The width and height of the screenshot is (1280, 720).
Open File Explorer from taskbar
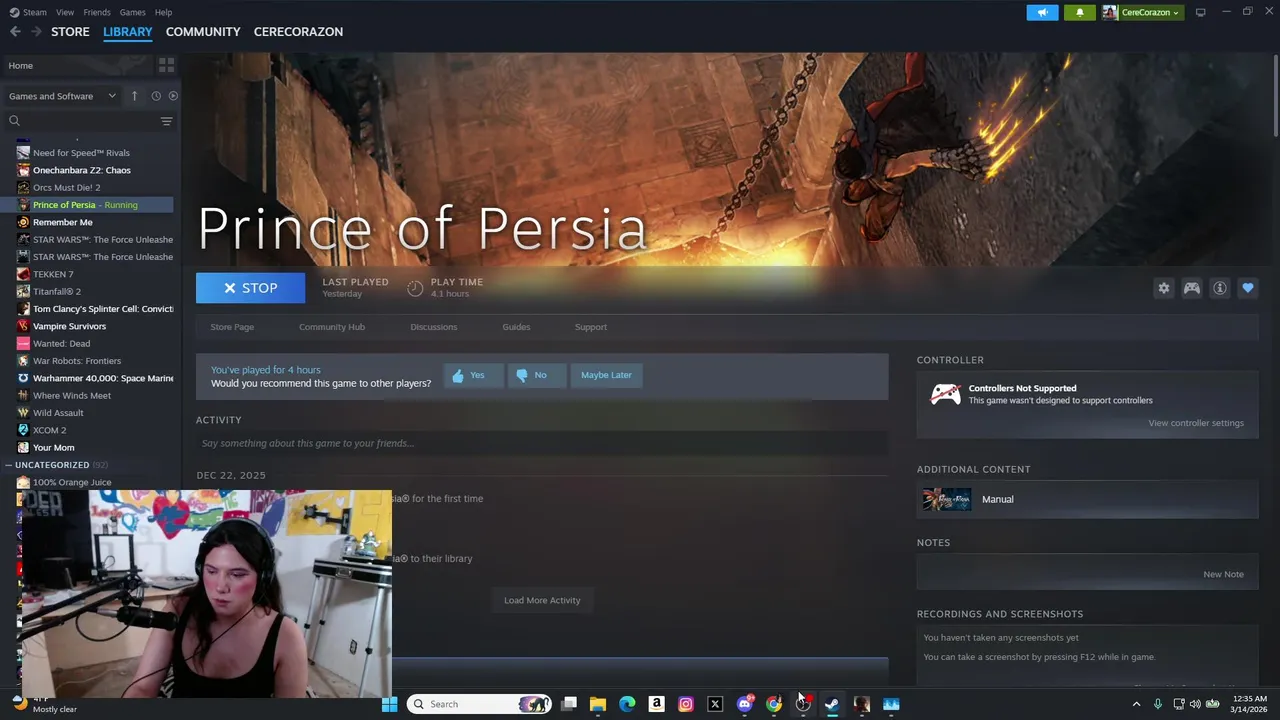(598, 704)
